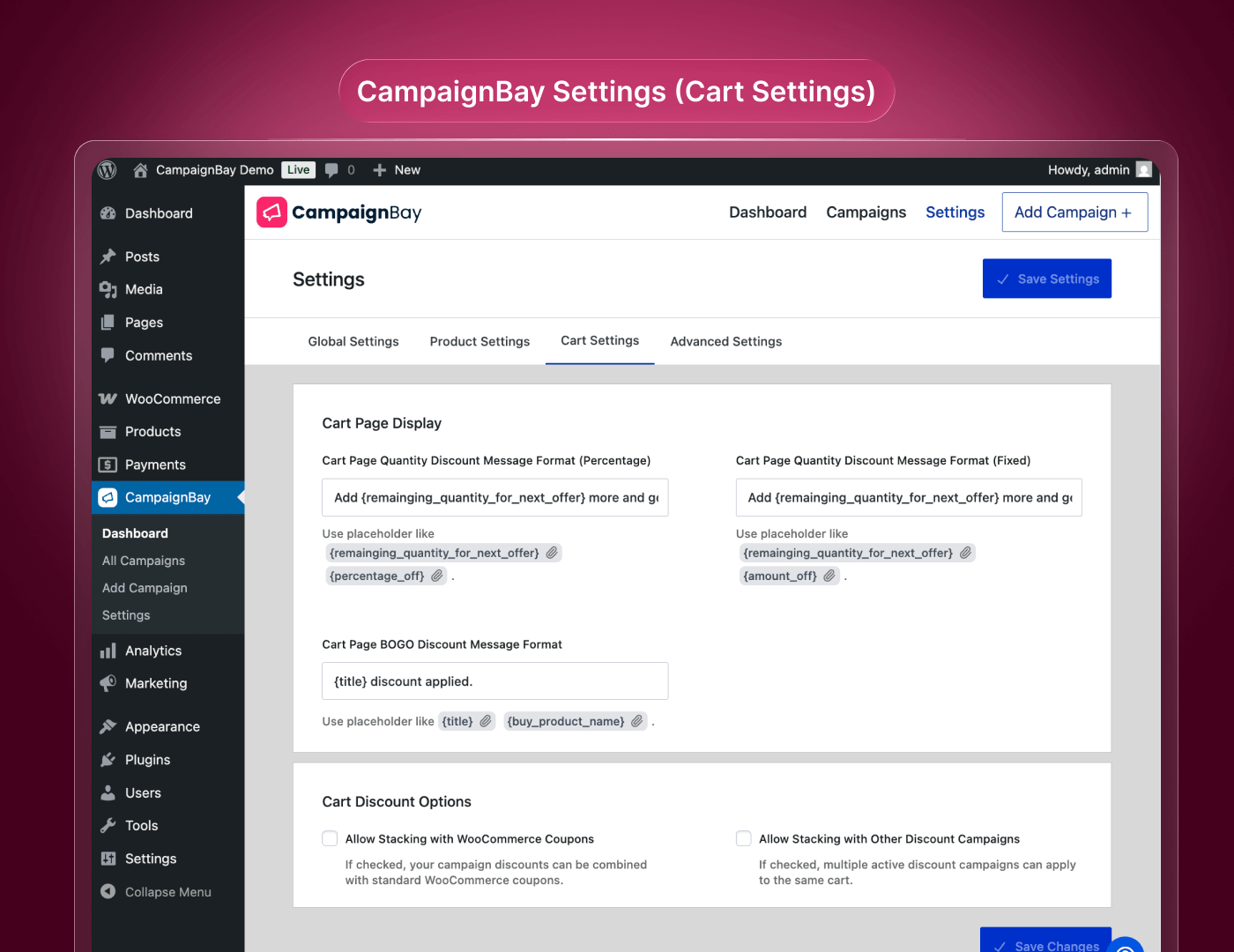Click the BOGO Discount Message Format field

pyautogui.click(x=494, y=681)
